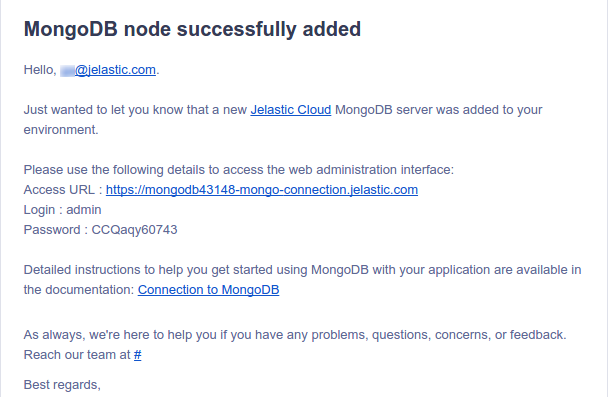This screenshot has height=397, width=608.
Task: Click the 'Reach our team at' text
Action: pyautogui.click(x=77, y=355)
